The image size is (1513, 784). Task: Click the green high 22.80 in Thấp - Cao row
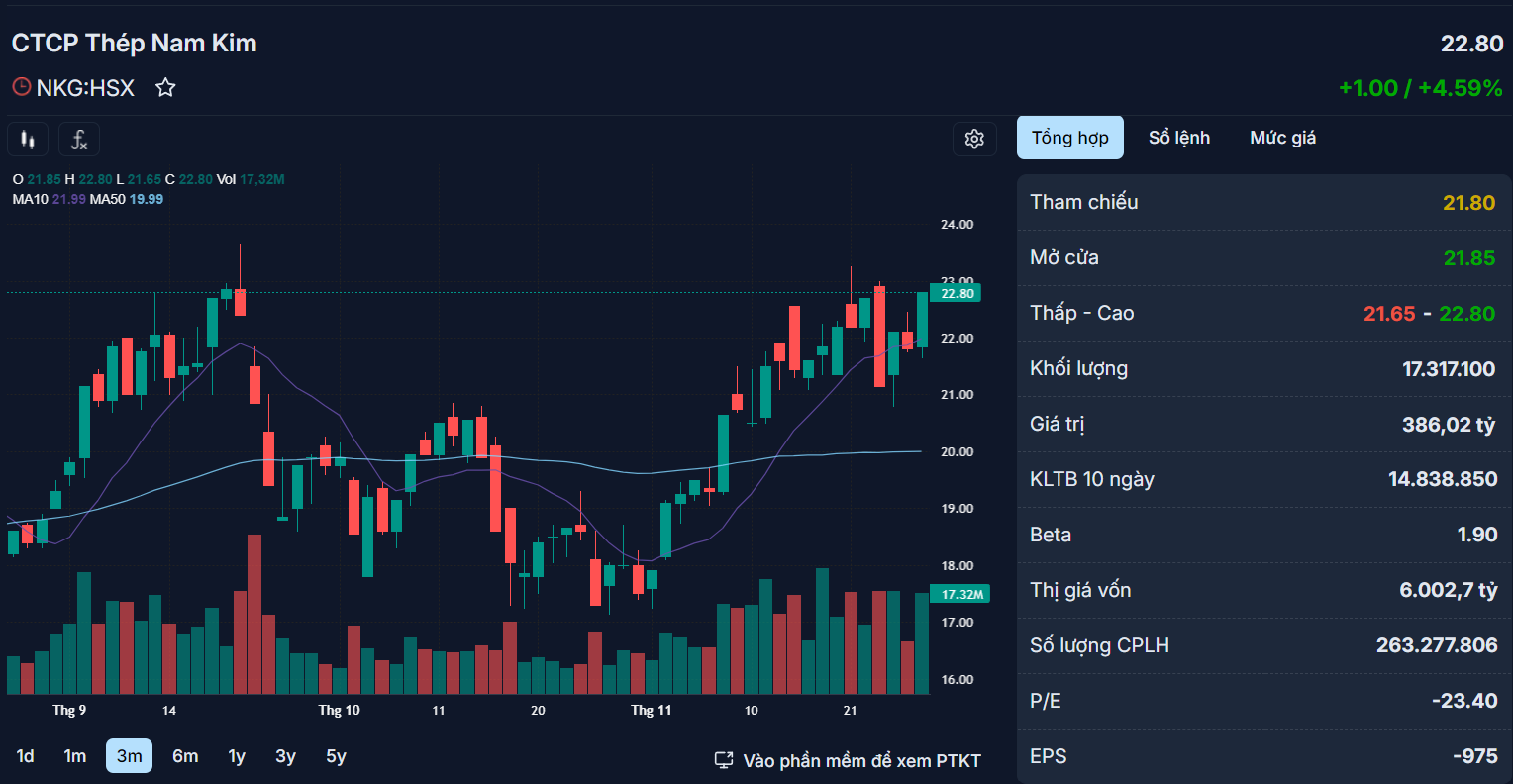coord(1467,314)
